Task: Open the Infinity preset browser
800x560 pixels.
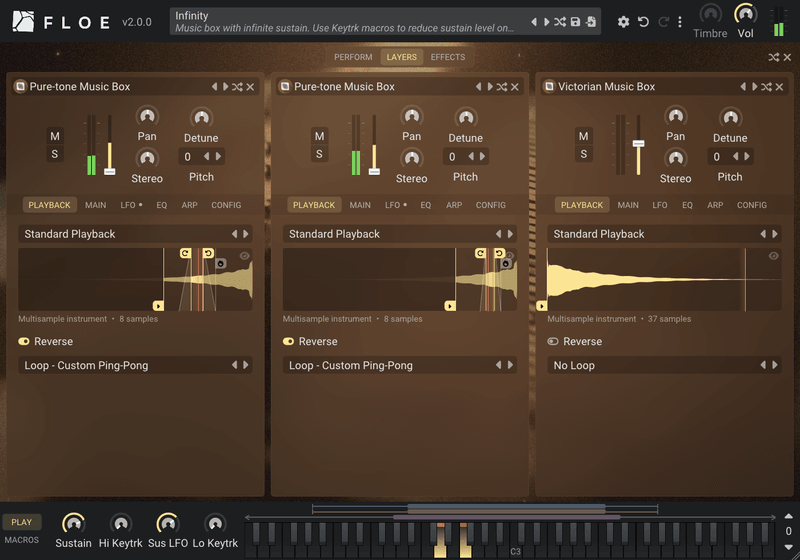Action: pos(349,22)
